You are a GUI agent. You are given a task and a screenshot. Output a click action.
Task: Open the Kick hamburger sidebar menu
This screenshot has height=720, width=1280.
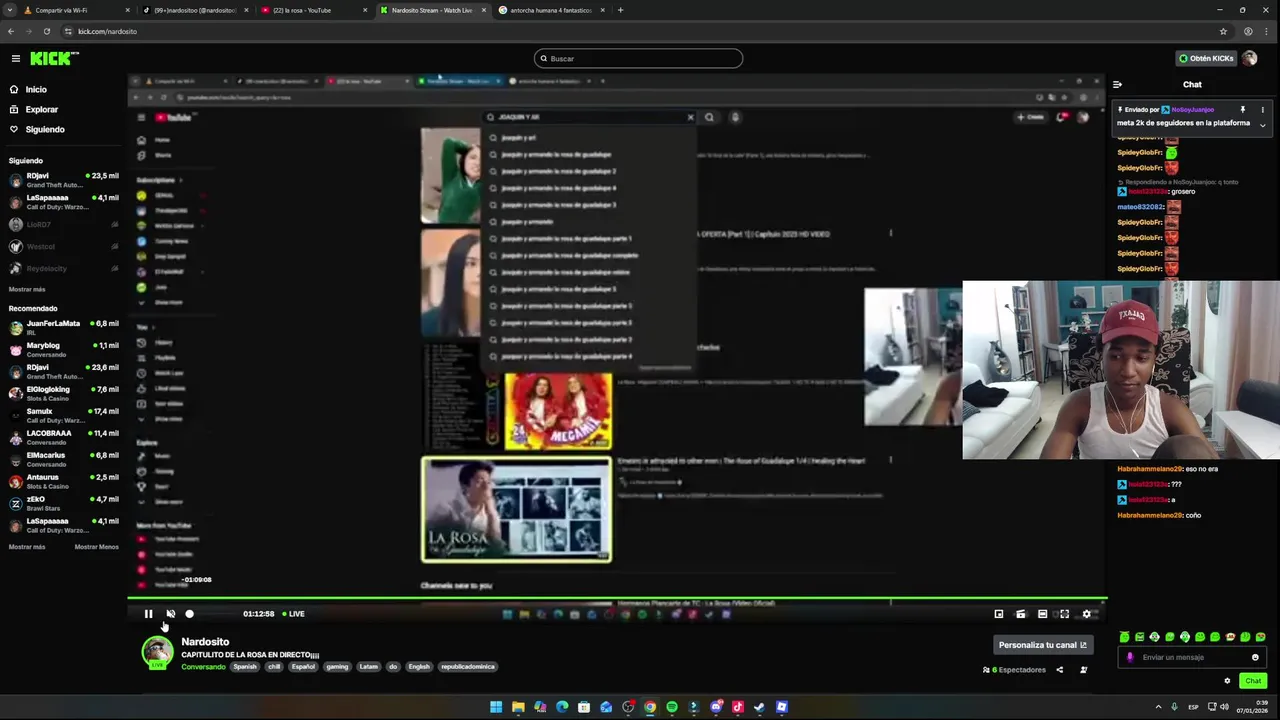15,58
